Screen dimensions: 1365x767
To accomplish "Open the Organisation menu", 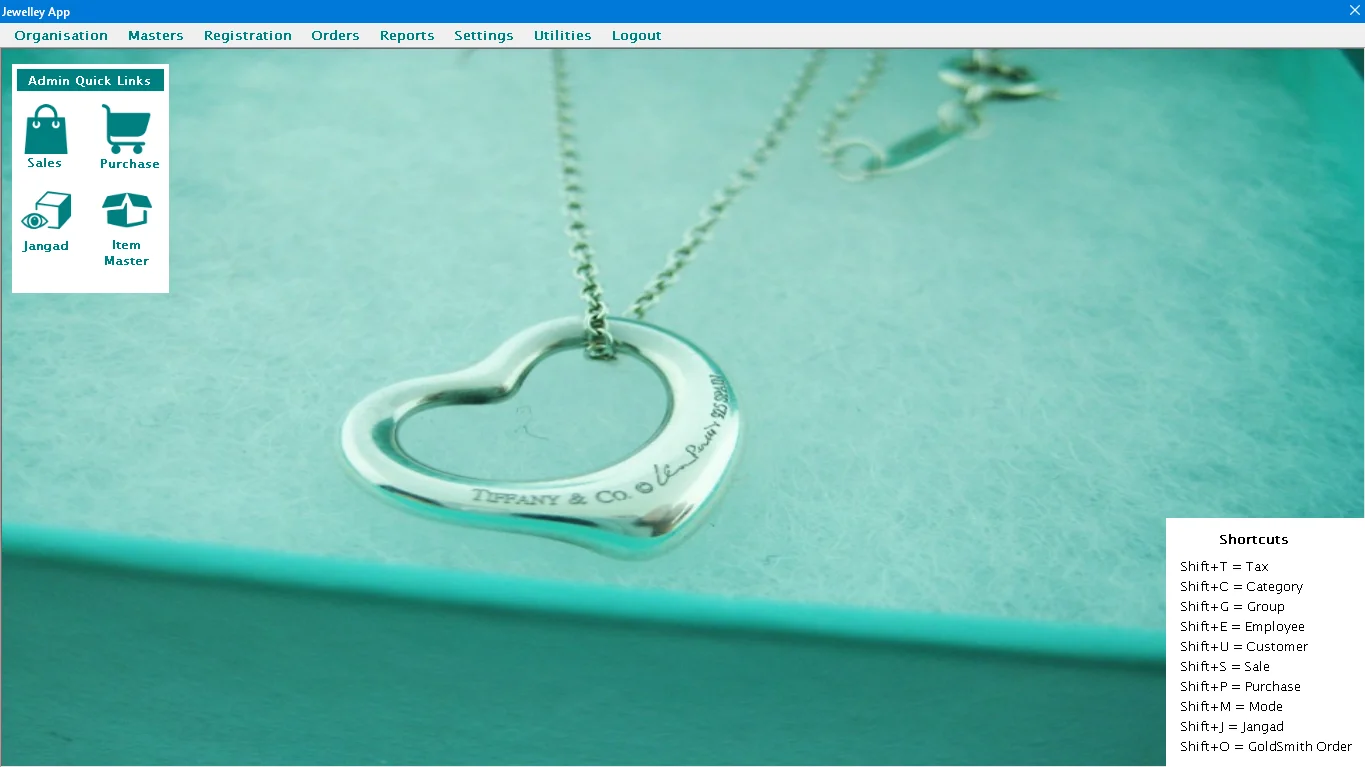I will pyautogui.click(x=61, y=35).
